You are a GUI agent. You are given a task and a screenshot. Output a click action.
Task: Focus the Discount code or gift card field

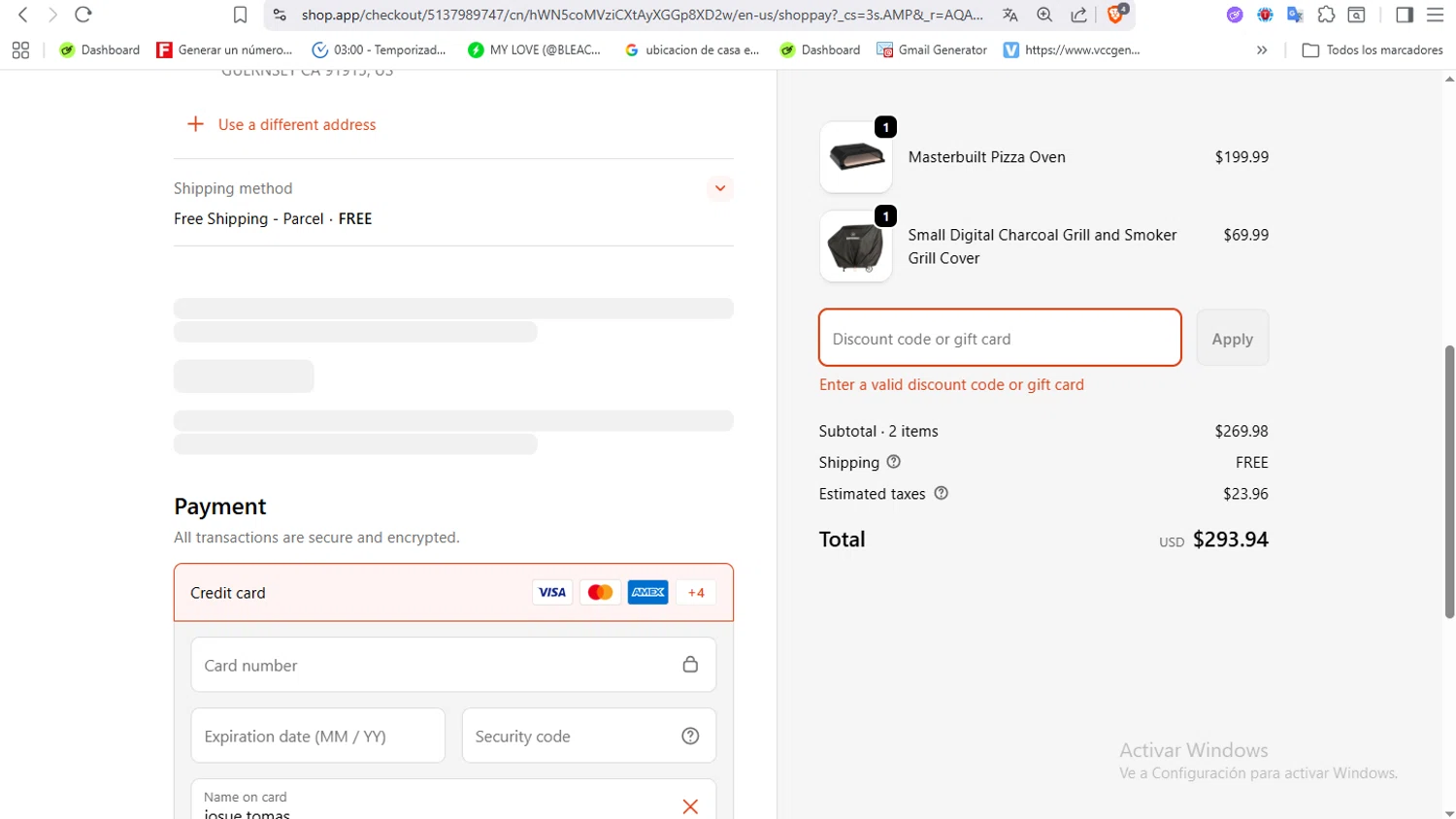(x=1000, y=338)
